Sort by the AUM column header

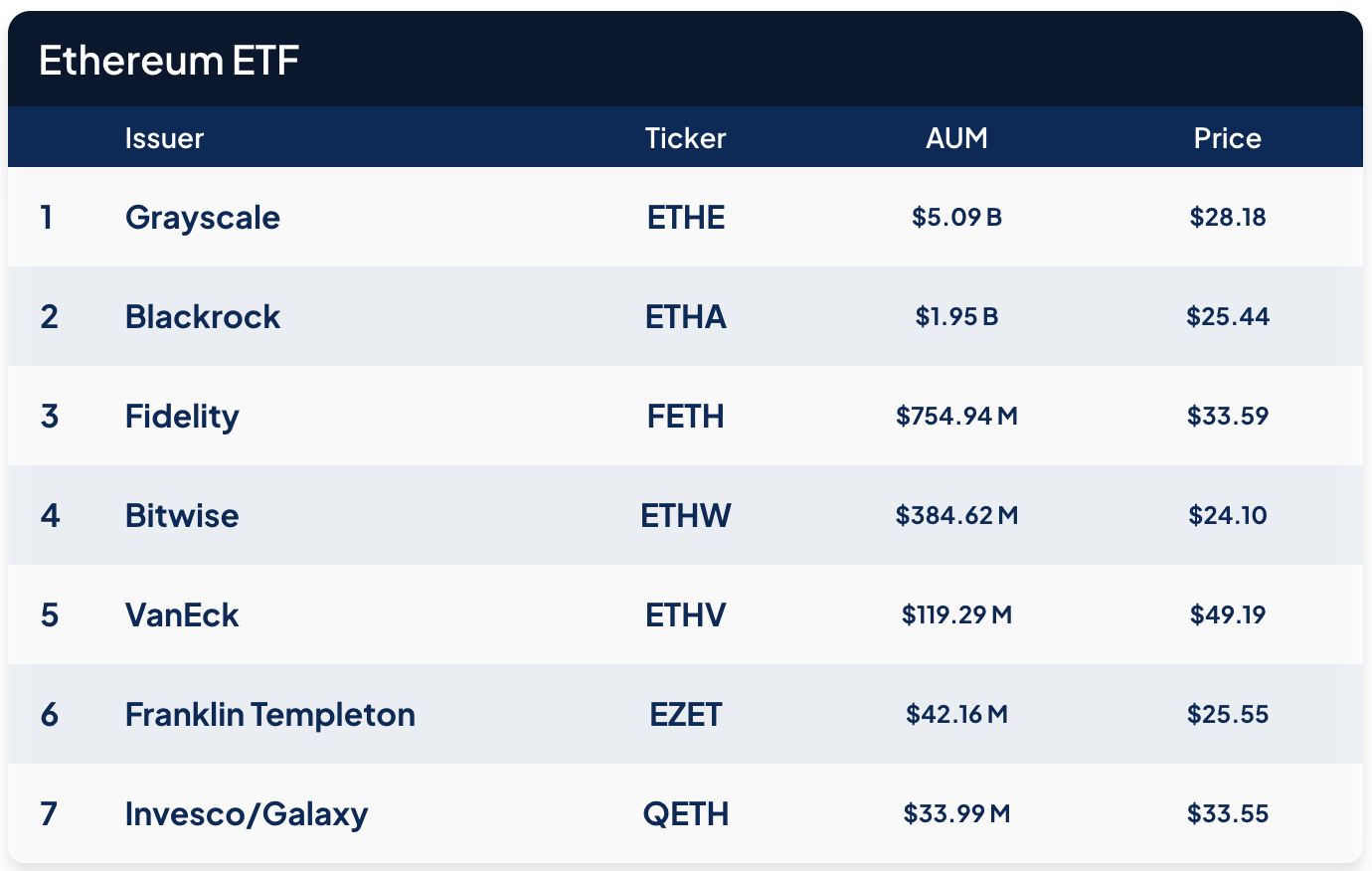(956, 138)
